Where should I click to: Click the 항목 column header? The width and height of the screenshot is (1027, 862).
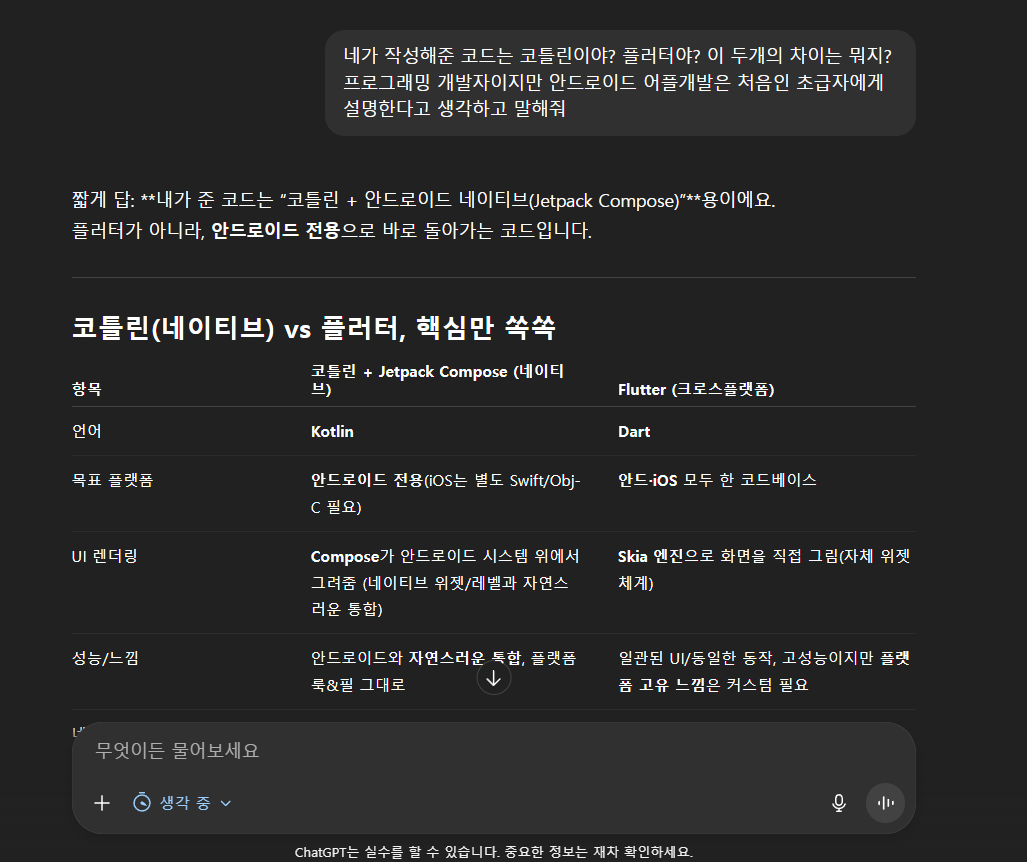(86, 389)
